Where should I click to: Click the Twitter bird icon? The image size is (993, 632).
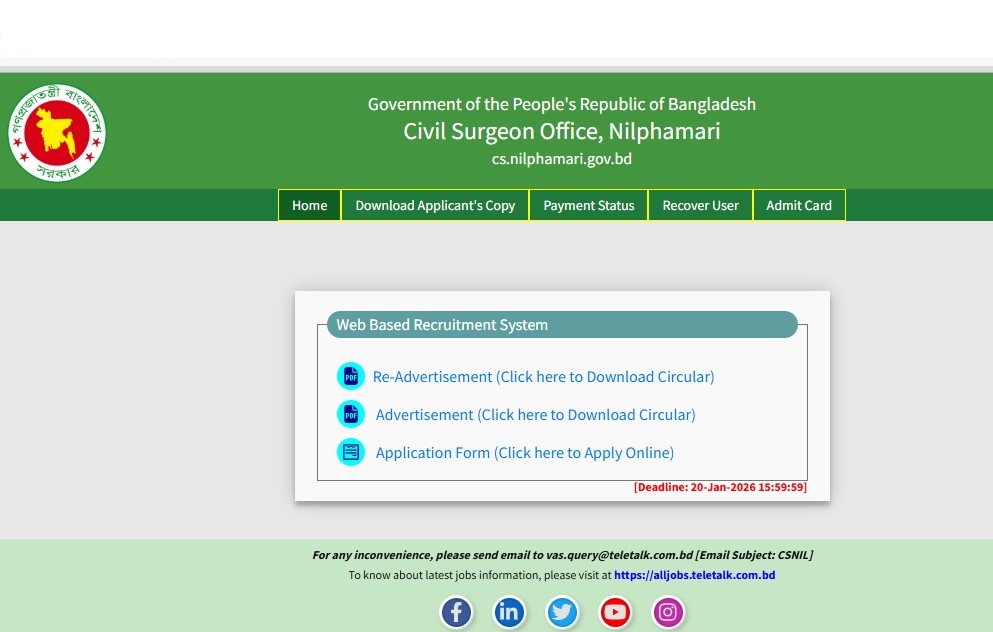[x=562, y=611]
